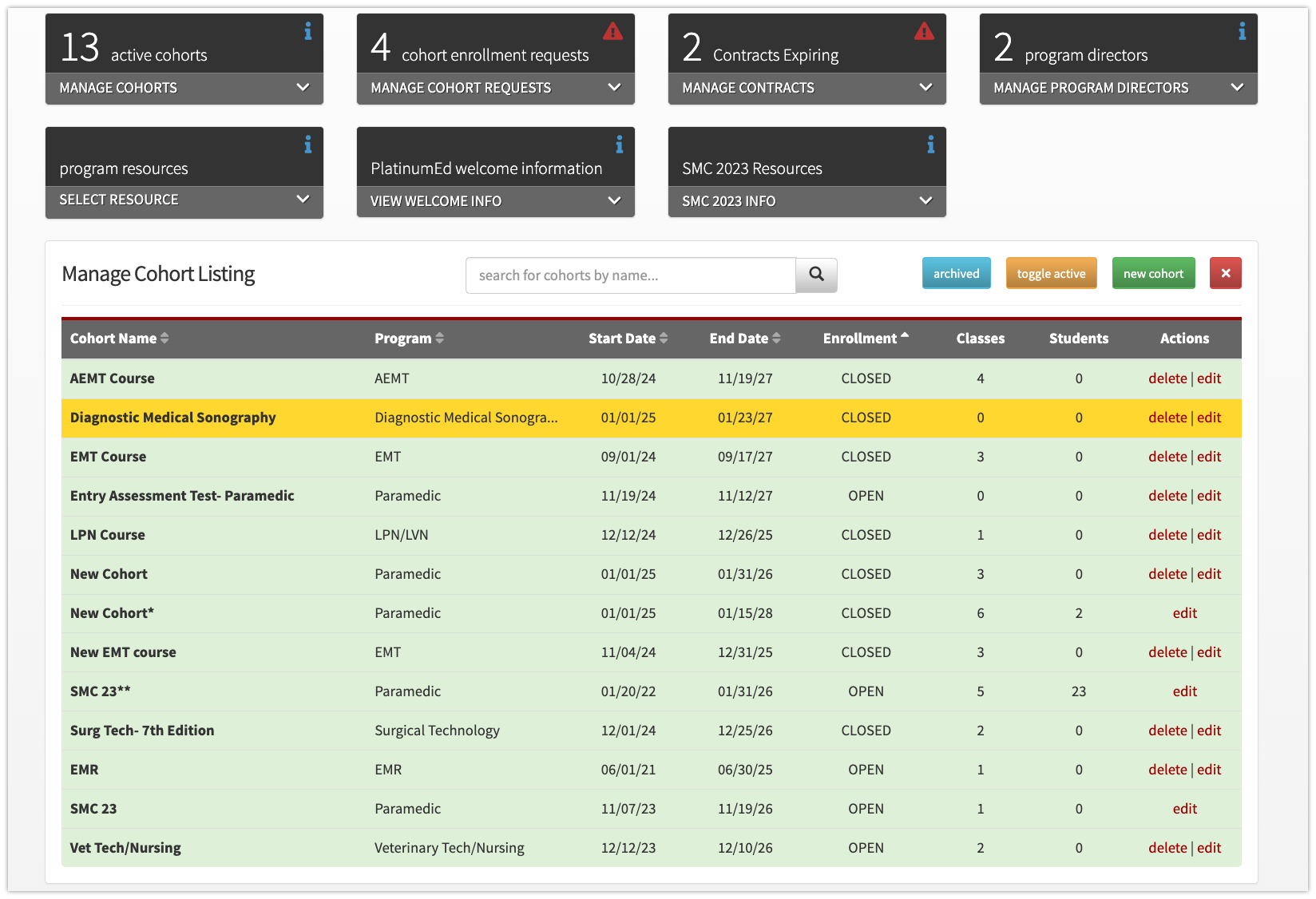Click the warning icon on Contracts Expiring card
Image resolution: width=1316 pixels, height=899 pixels.
pos(924,31)
